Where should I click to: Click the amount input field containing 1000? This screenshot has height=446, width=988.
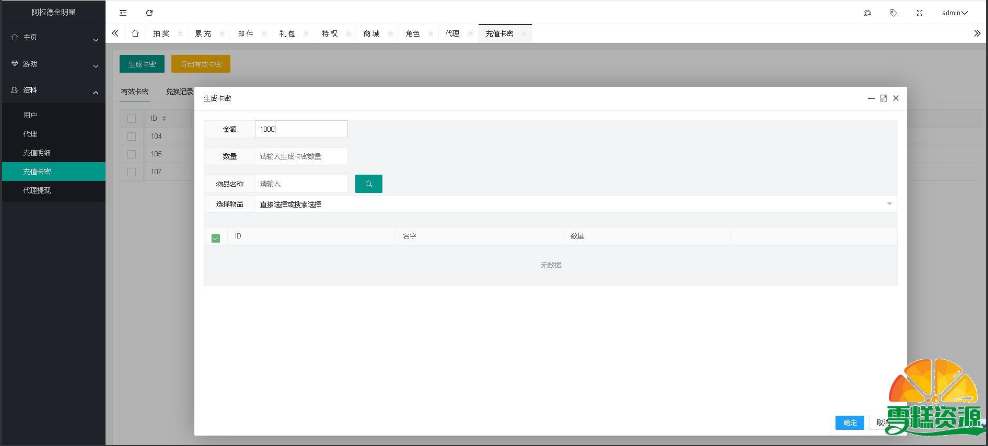coord(300,129)
